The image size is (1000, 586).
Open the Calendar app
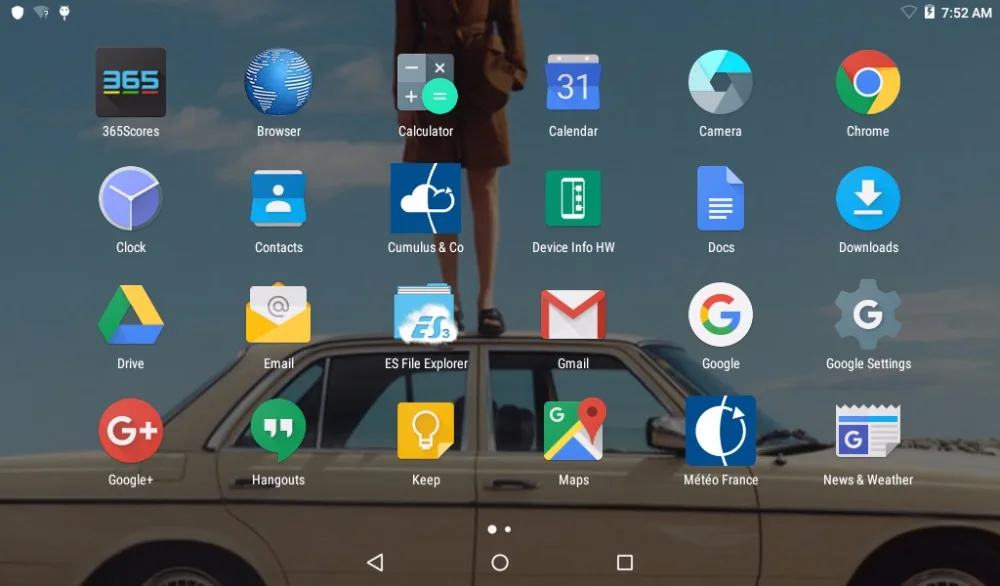pyautogui.click(x=573, y=82)
